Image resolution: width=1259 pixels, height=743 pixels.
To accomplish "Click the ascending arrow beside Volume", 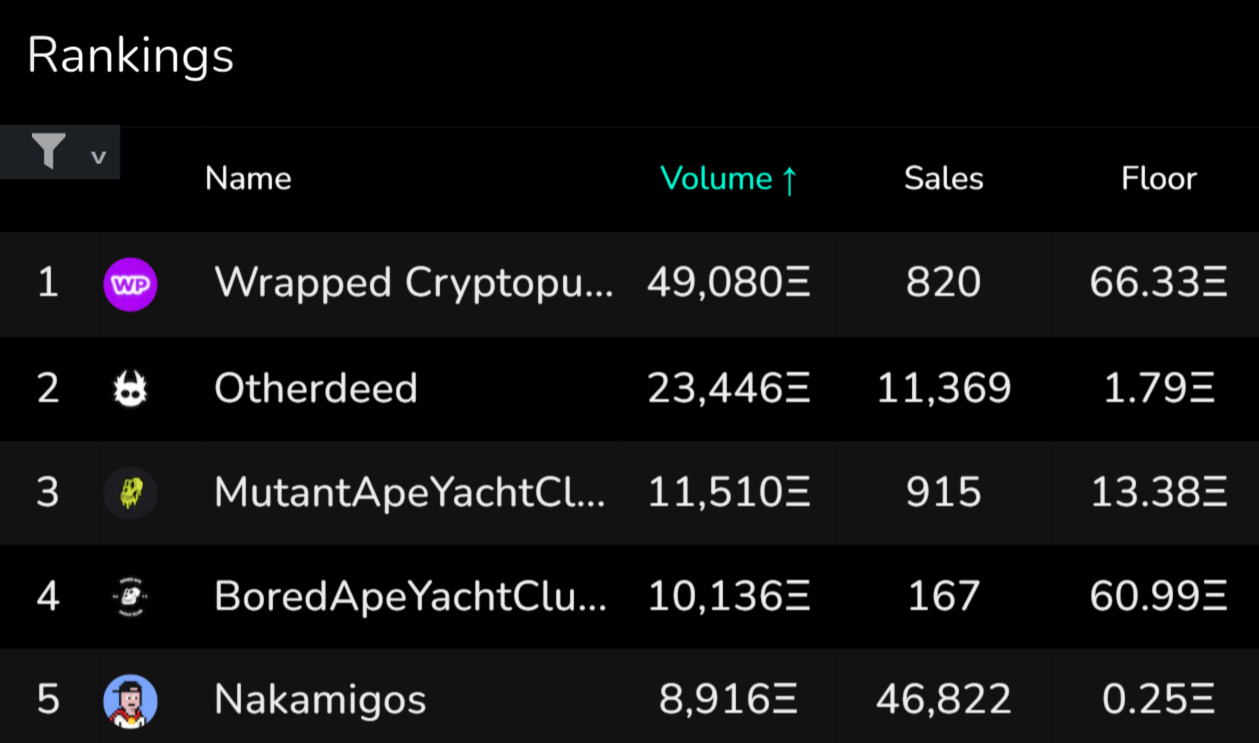I will [788, 181].
